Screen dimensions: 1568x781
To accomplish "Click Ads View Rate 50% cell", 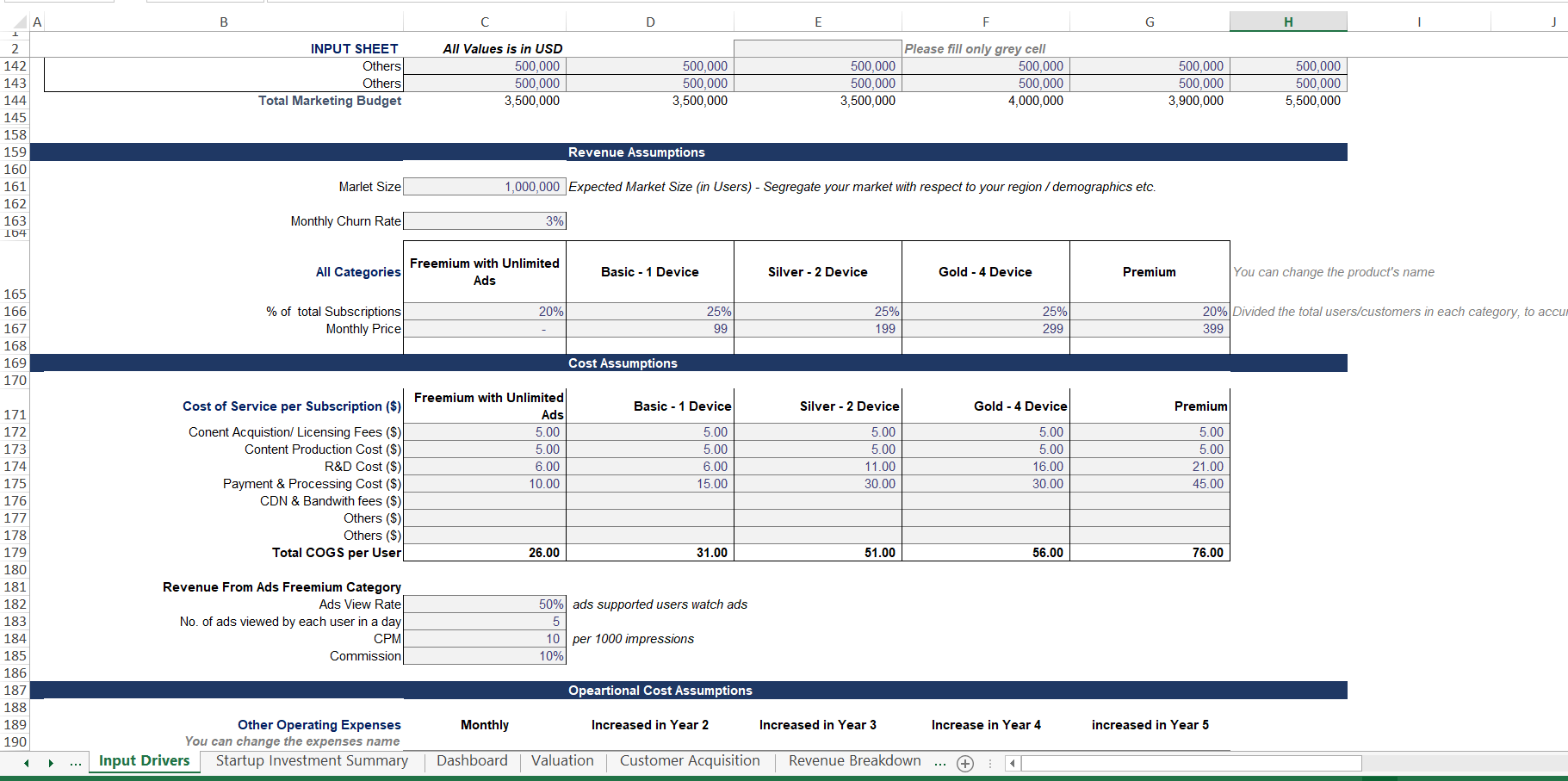I will click(485, 604).
